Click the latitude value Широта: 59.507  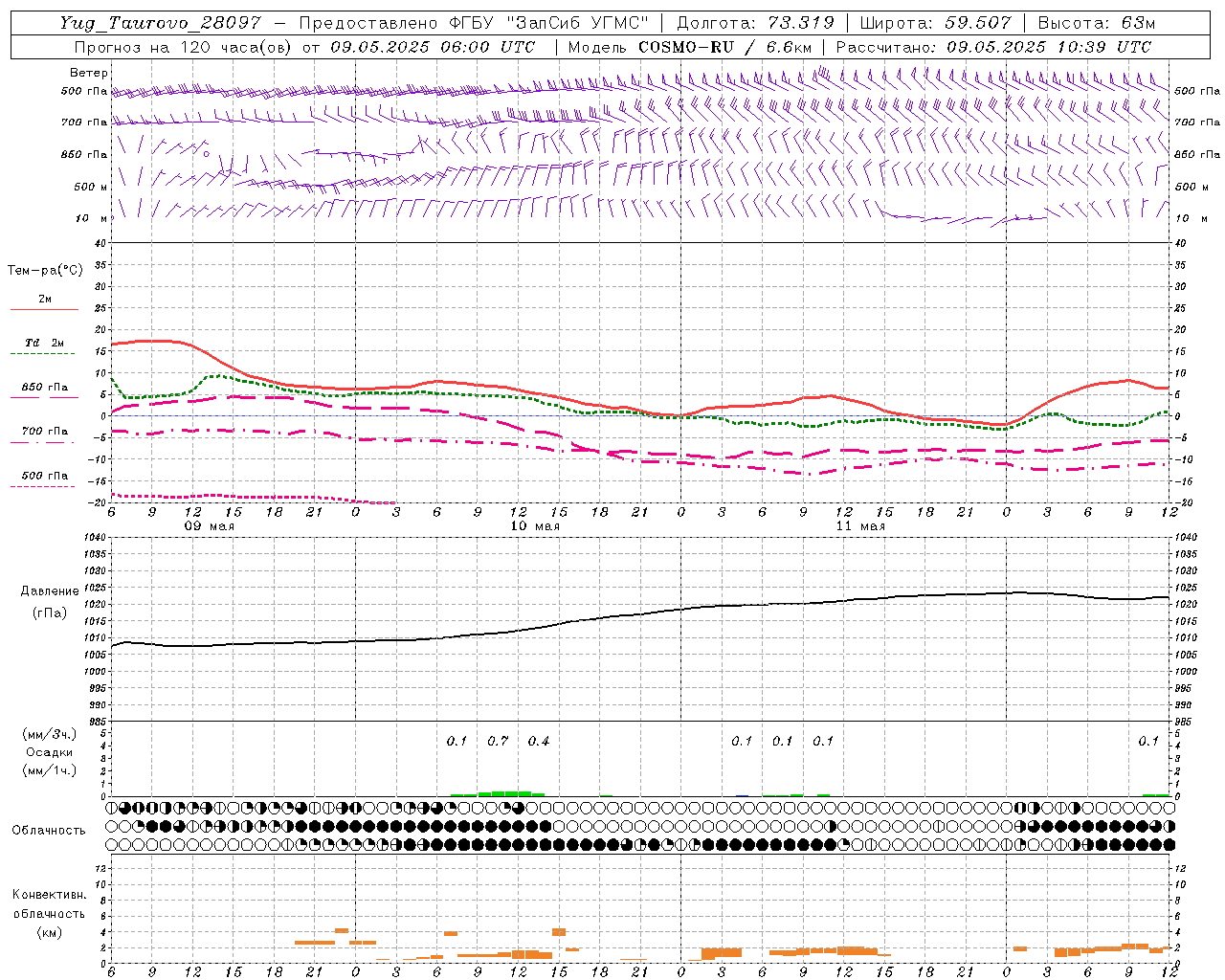pos(936,23)
